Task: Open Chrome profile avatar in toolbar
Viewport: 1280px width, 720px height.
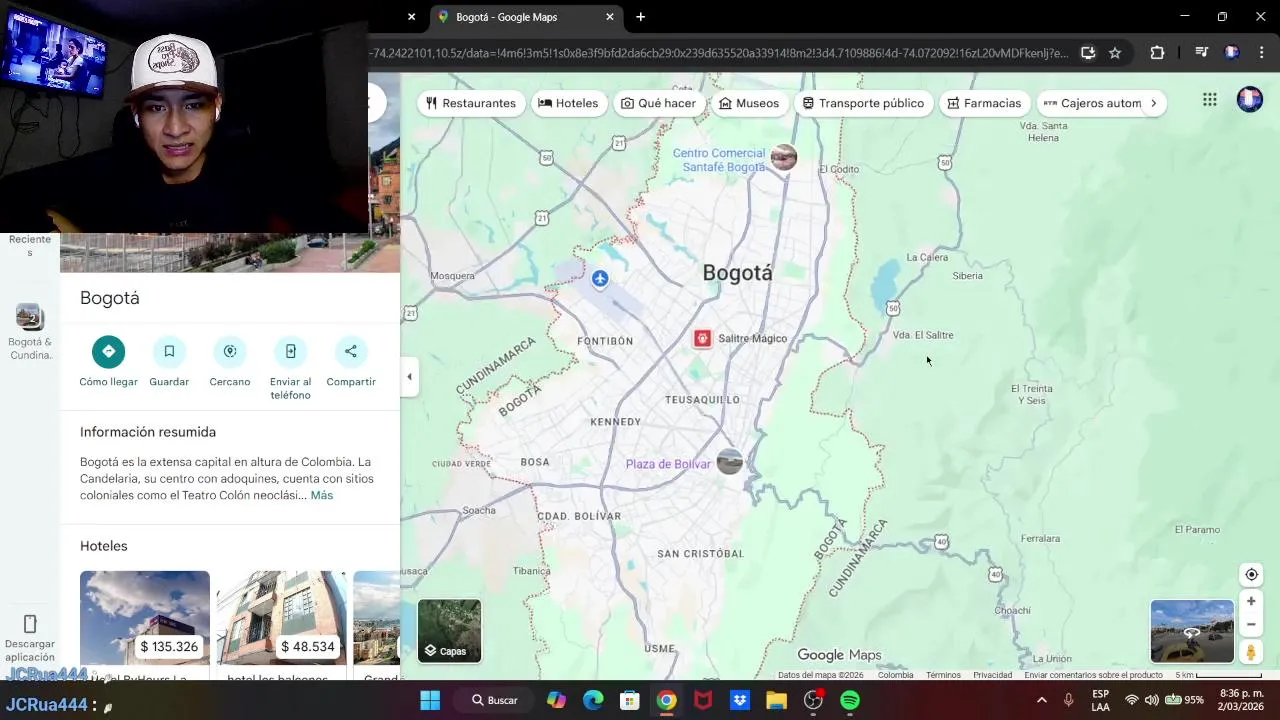Action: coord(1232,53)
